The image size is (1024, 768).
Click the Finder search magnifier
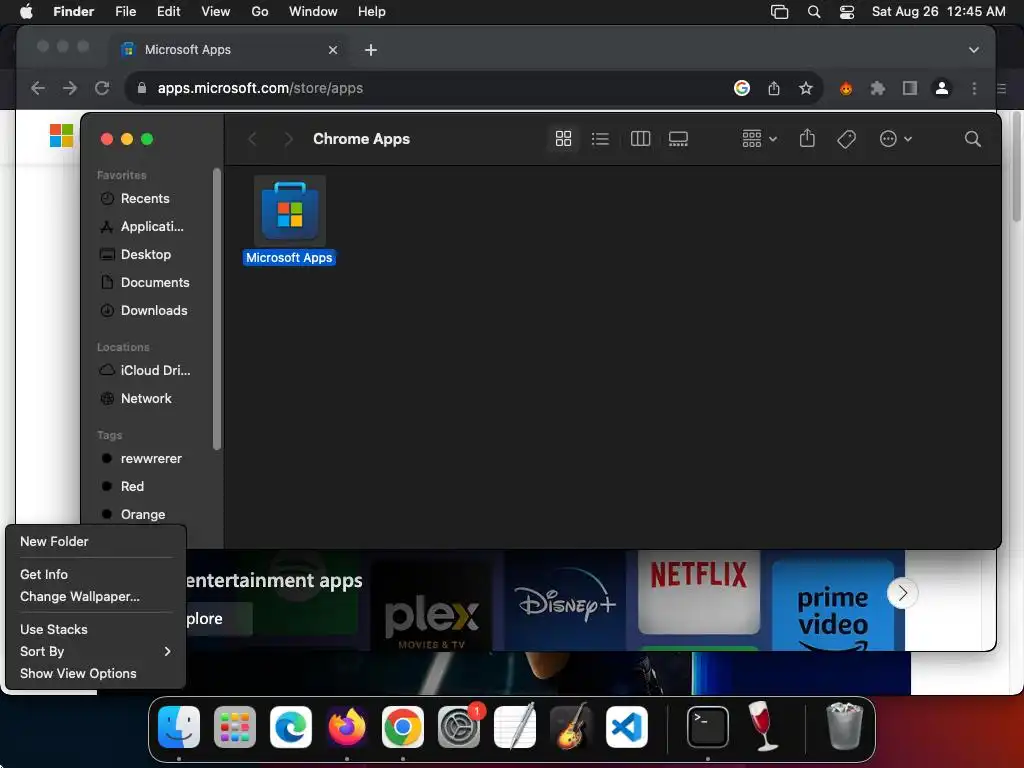972,138
